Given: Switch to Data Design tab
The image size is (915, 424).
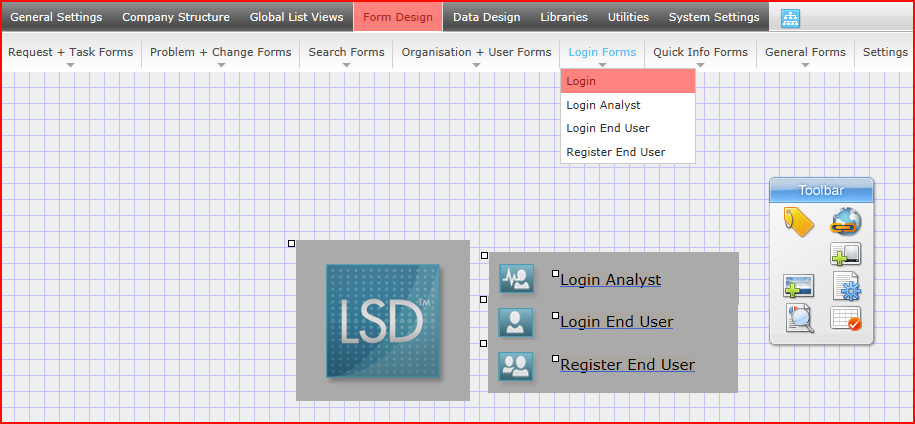Looking at the screenshot, I should pos(487,17).
